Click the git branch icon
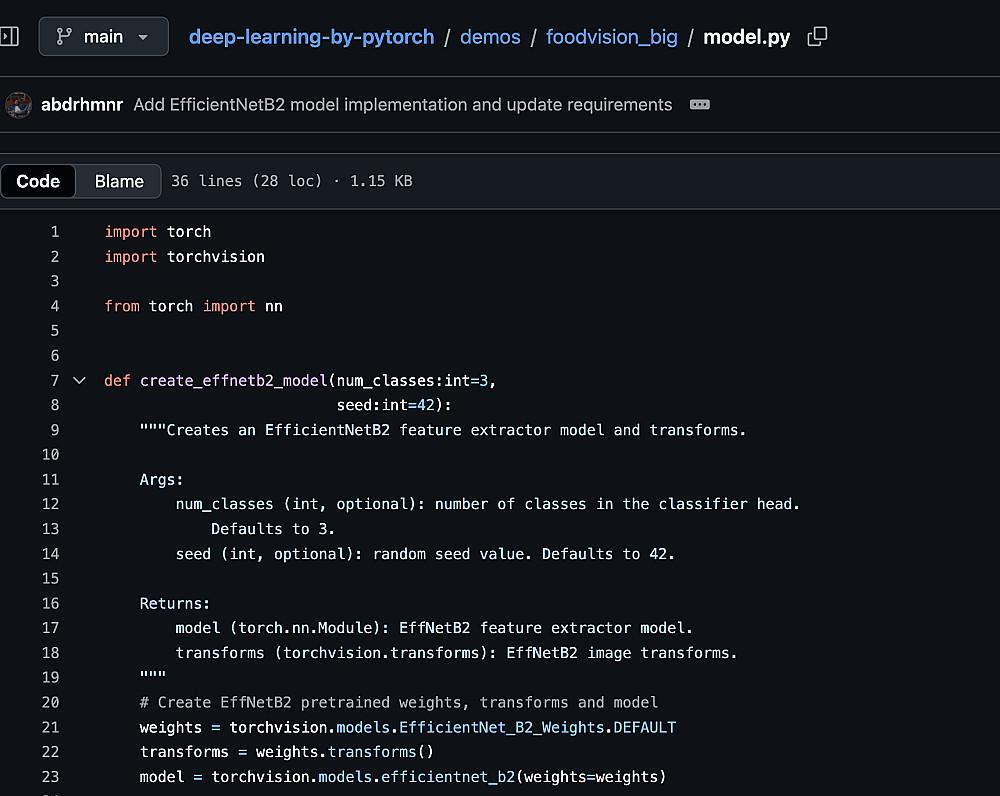 [x=65, y=37]
